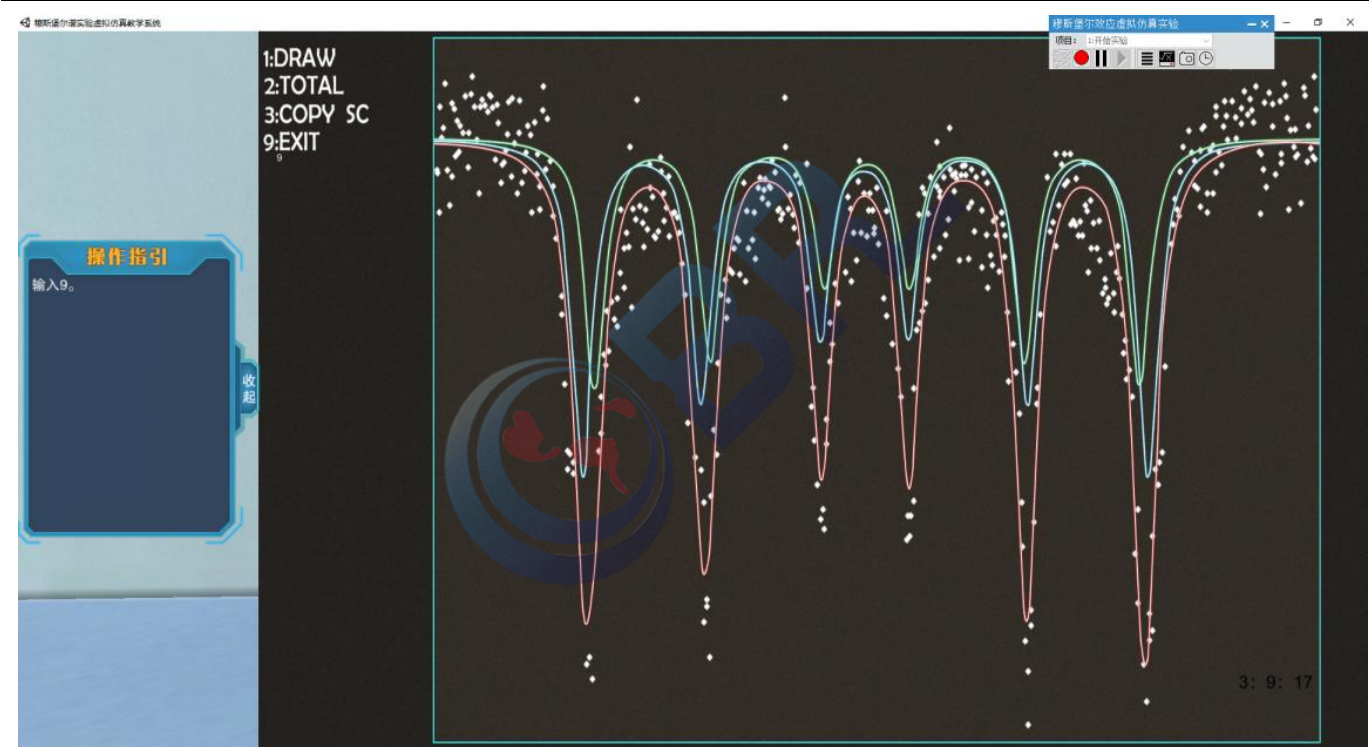This screenshot has width=1369, height=747.
Task: Click the clock timer icon
Action: point(1206,59)
